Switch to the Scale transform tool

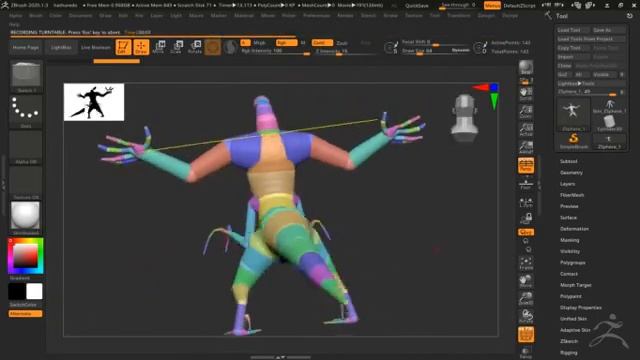(x=176, y=47)
